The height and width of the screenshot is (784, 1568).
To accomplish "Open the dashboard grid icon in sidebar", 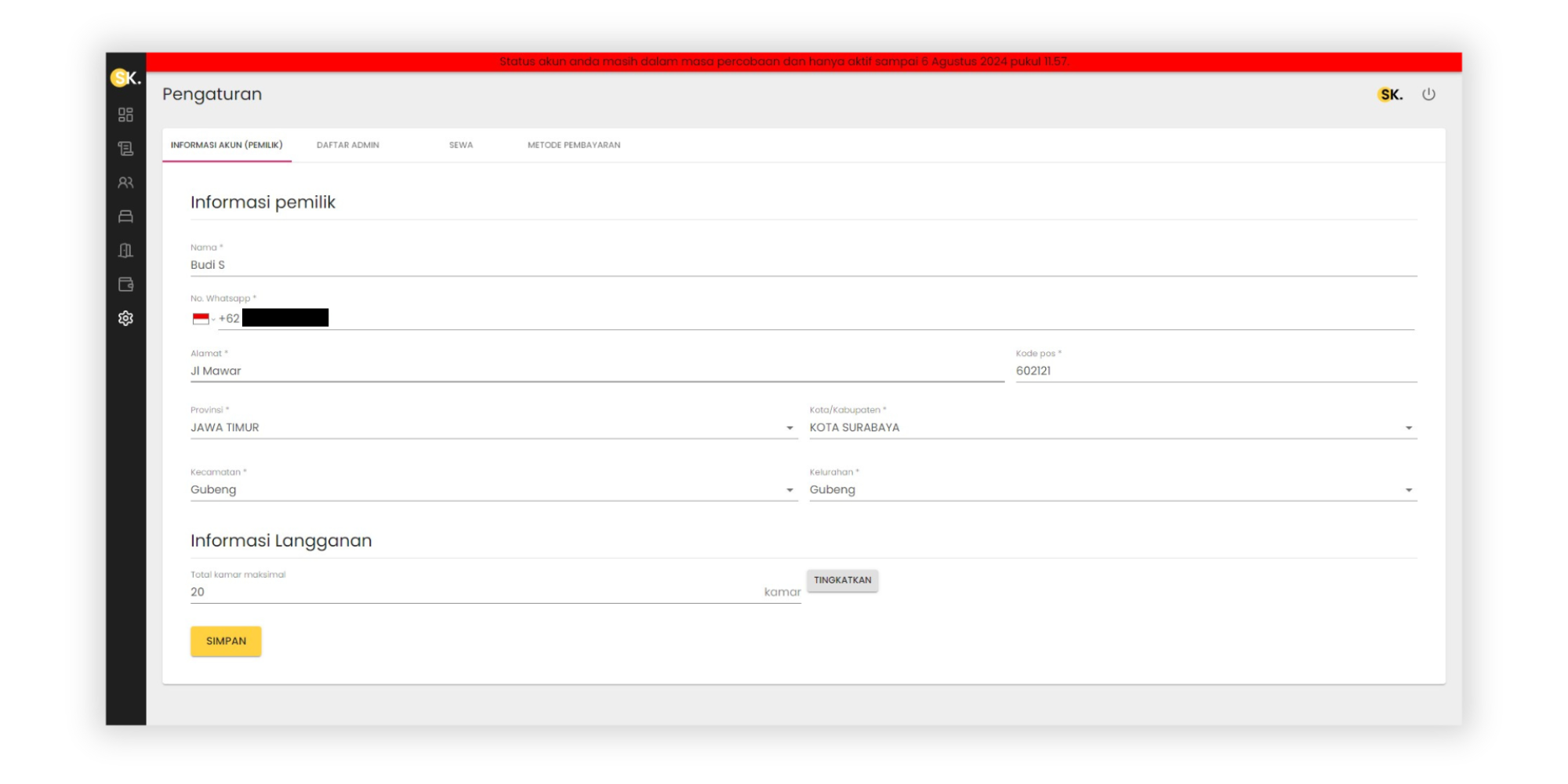I will click(125, 114).
